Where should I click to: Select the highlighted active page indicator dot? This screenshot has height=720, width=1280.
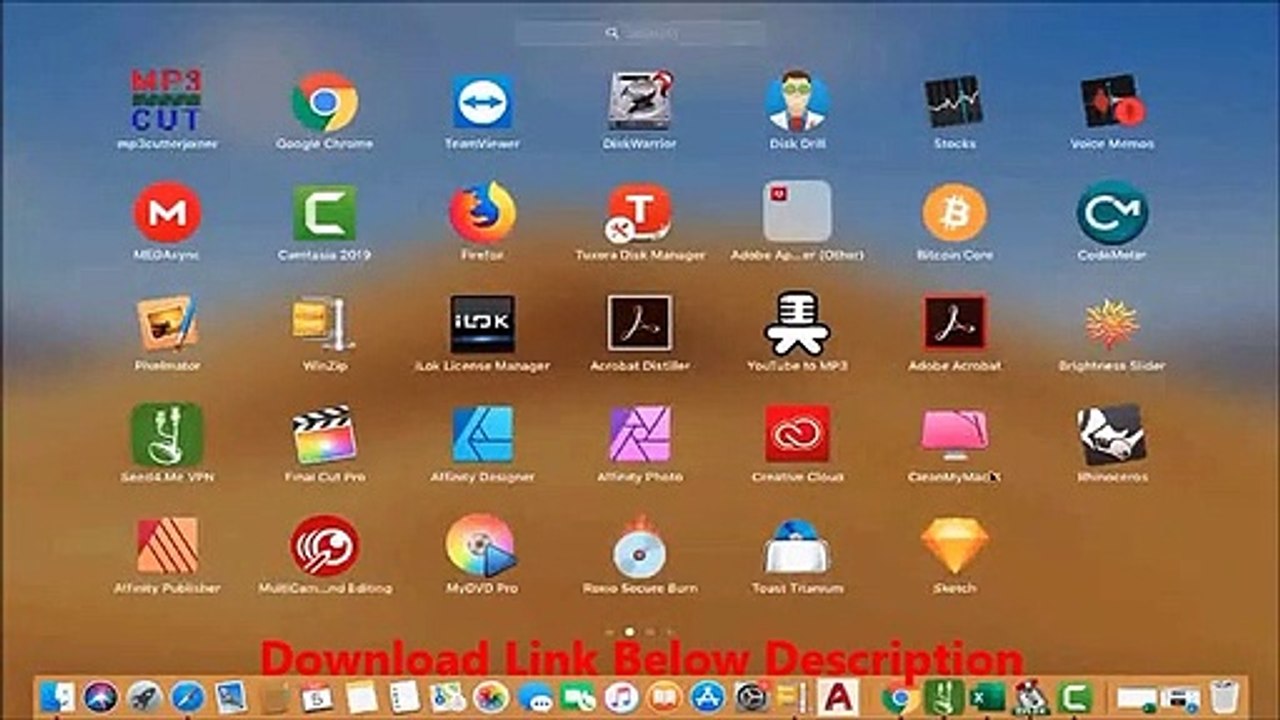[629, 632]
